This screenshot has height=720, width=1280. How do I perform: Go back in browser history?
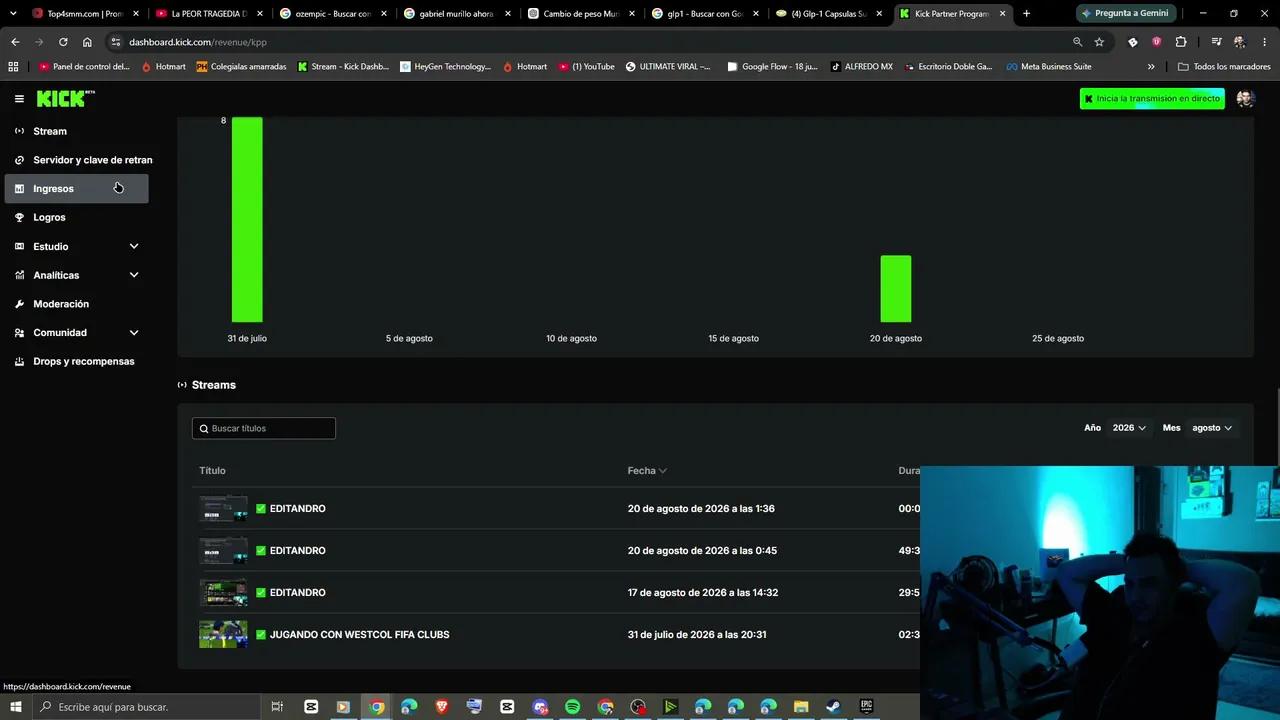15,42
